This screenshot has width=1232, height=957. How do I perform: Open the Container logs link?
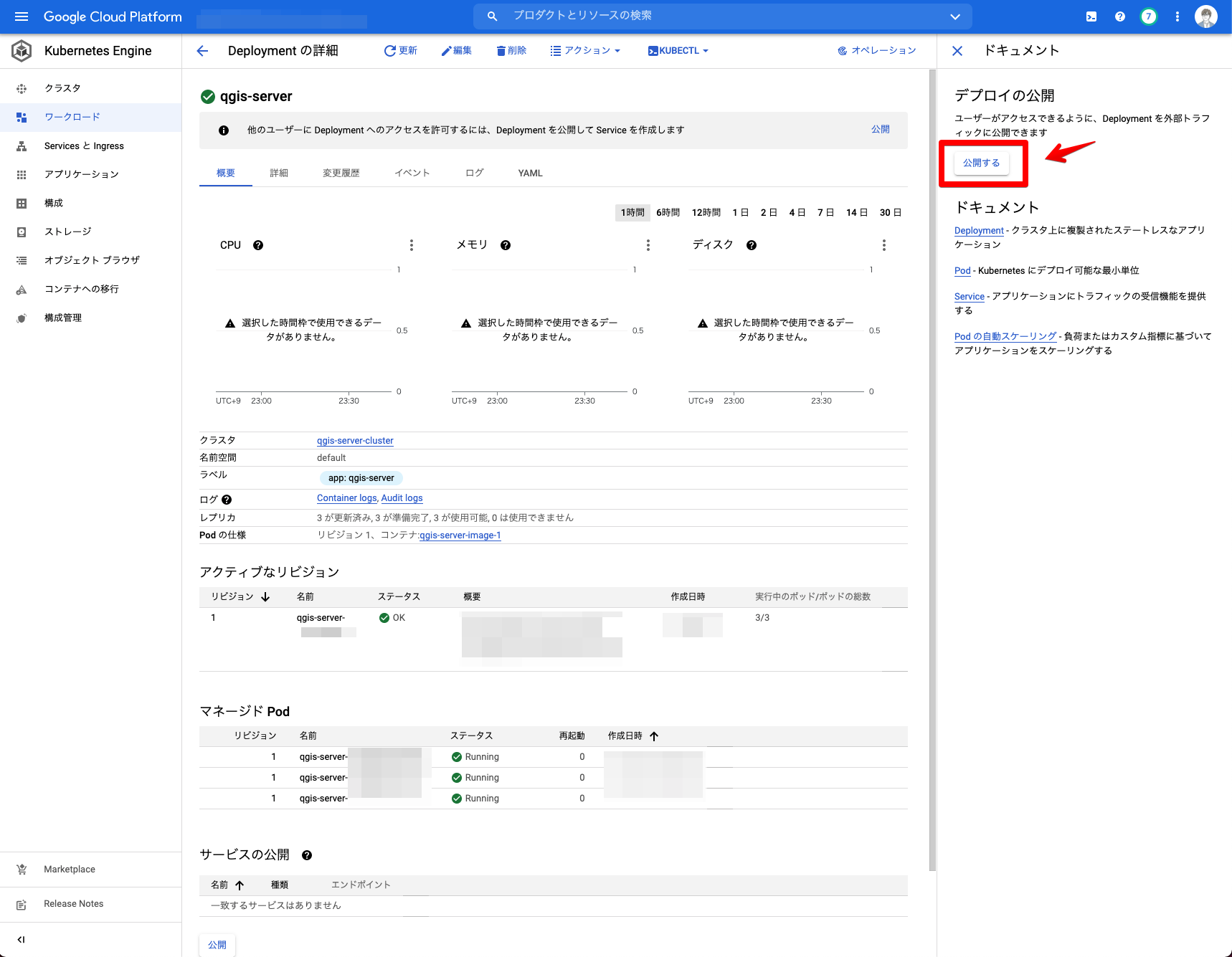tap(347, 498)
